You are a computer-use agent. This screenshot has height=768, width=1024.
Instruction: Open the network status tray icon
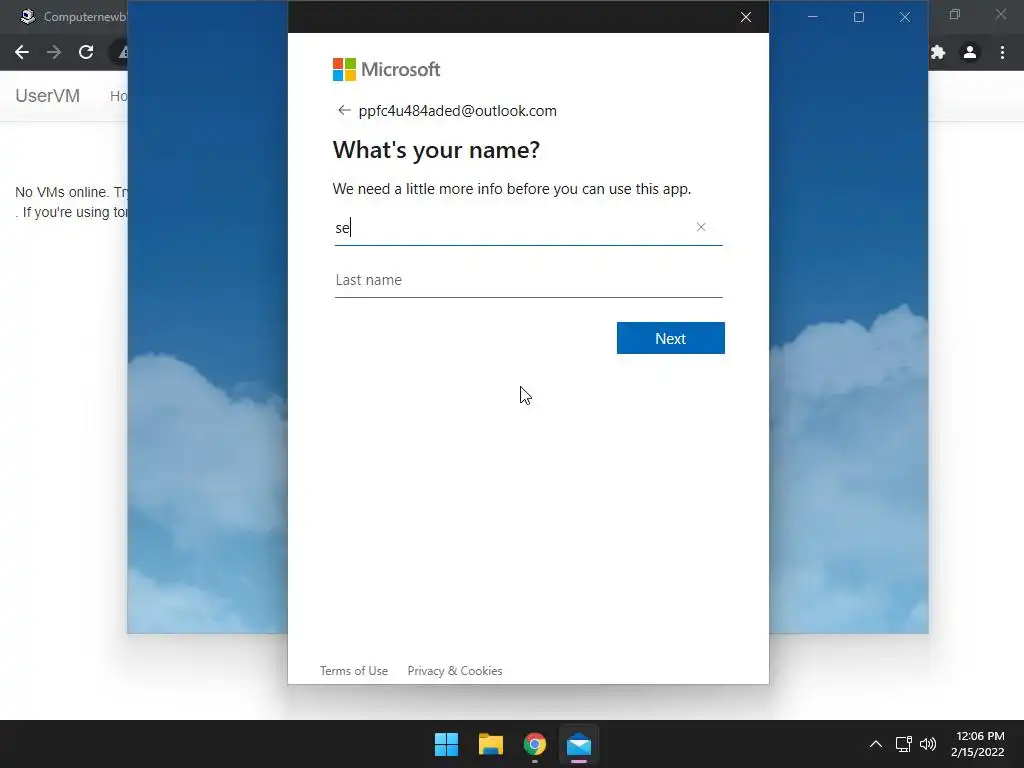[903, 744]
